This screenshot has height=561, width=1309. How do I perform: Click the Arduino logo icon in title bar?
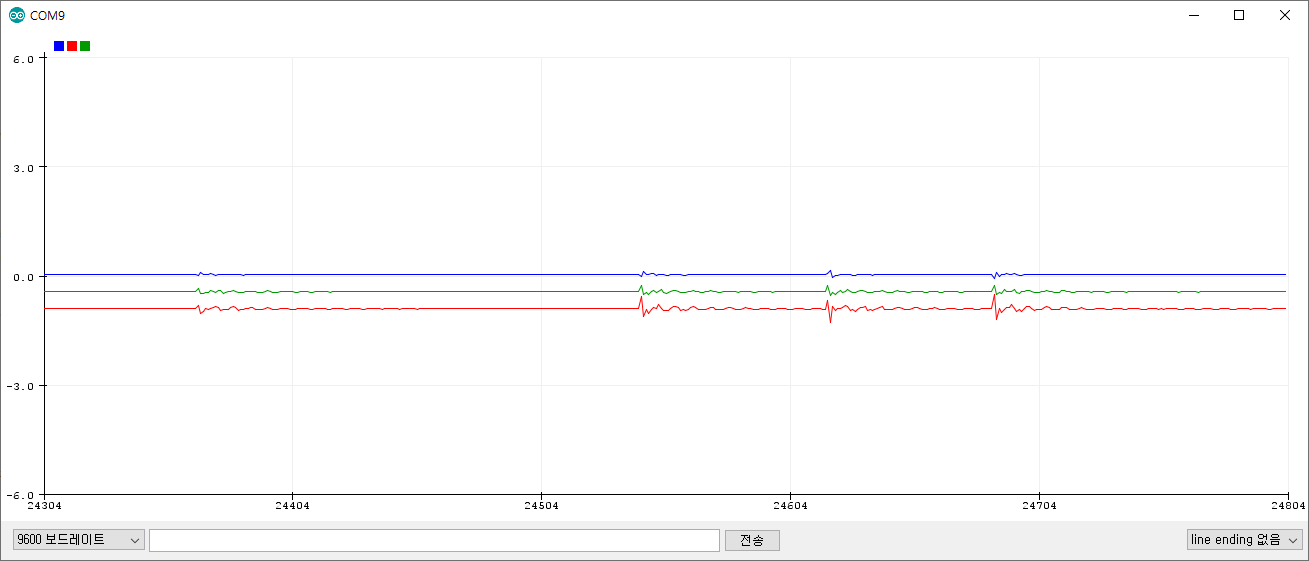[x=17, y=15]
